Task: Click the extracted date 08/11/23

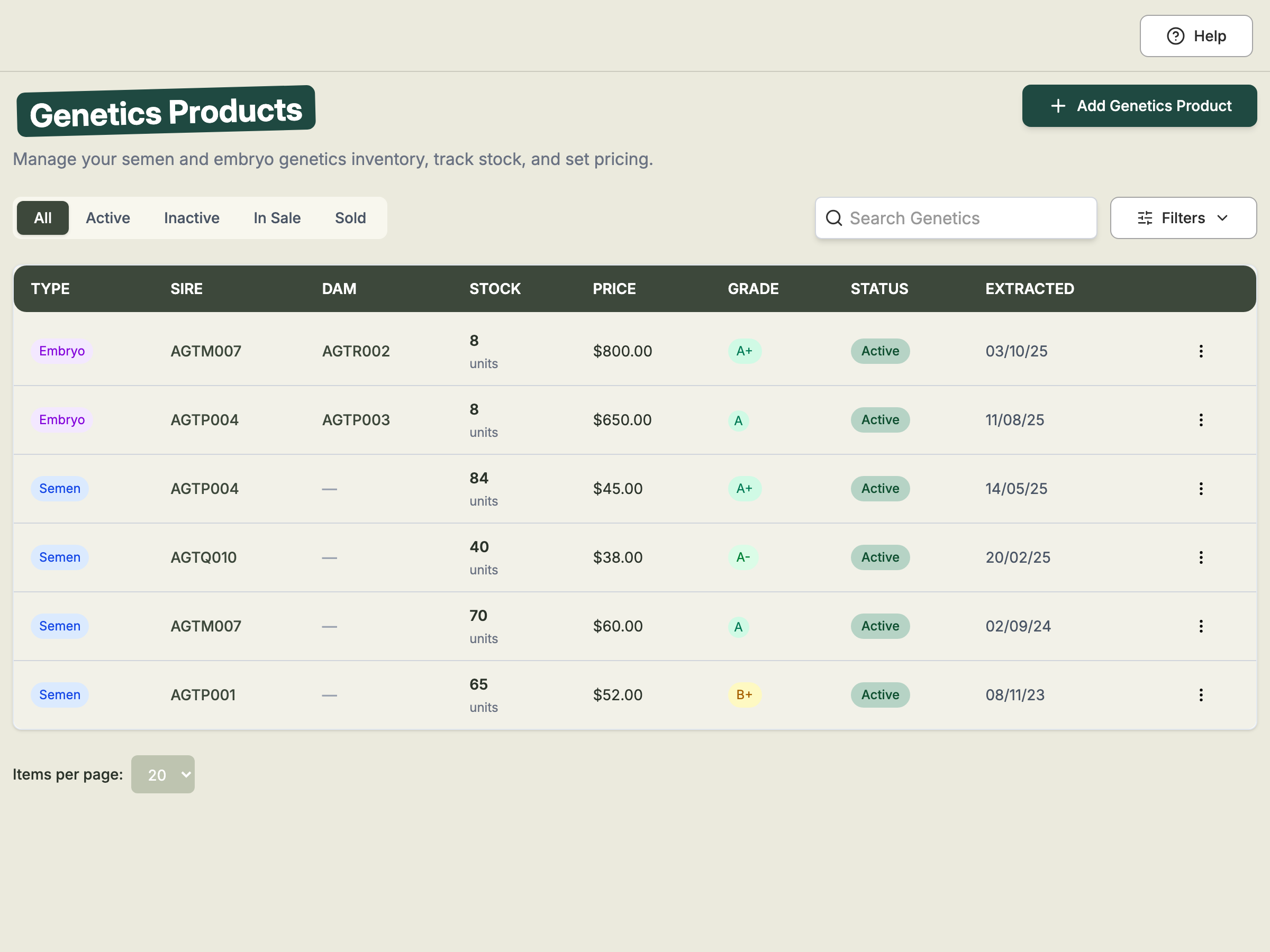Action: 1015,695
